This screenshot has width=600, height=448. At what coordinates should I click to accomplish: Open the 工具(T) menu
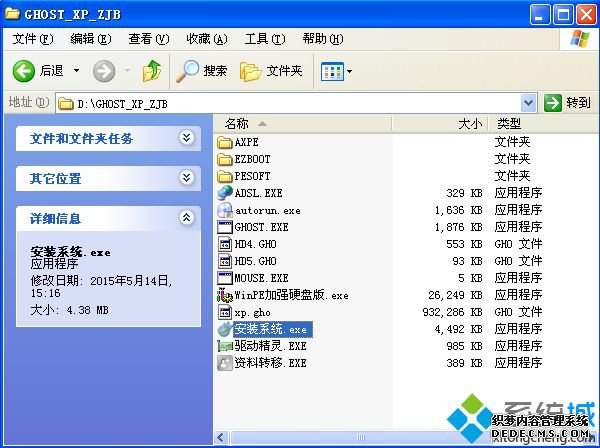click(x=264, y=39)
